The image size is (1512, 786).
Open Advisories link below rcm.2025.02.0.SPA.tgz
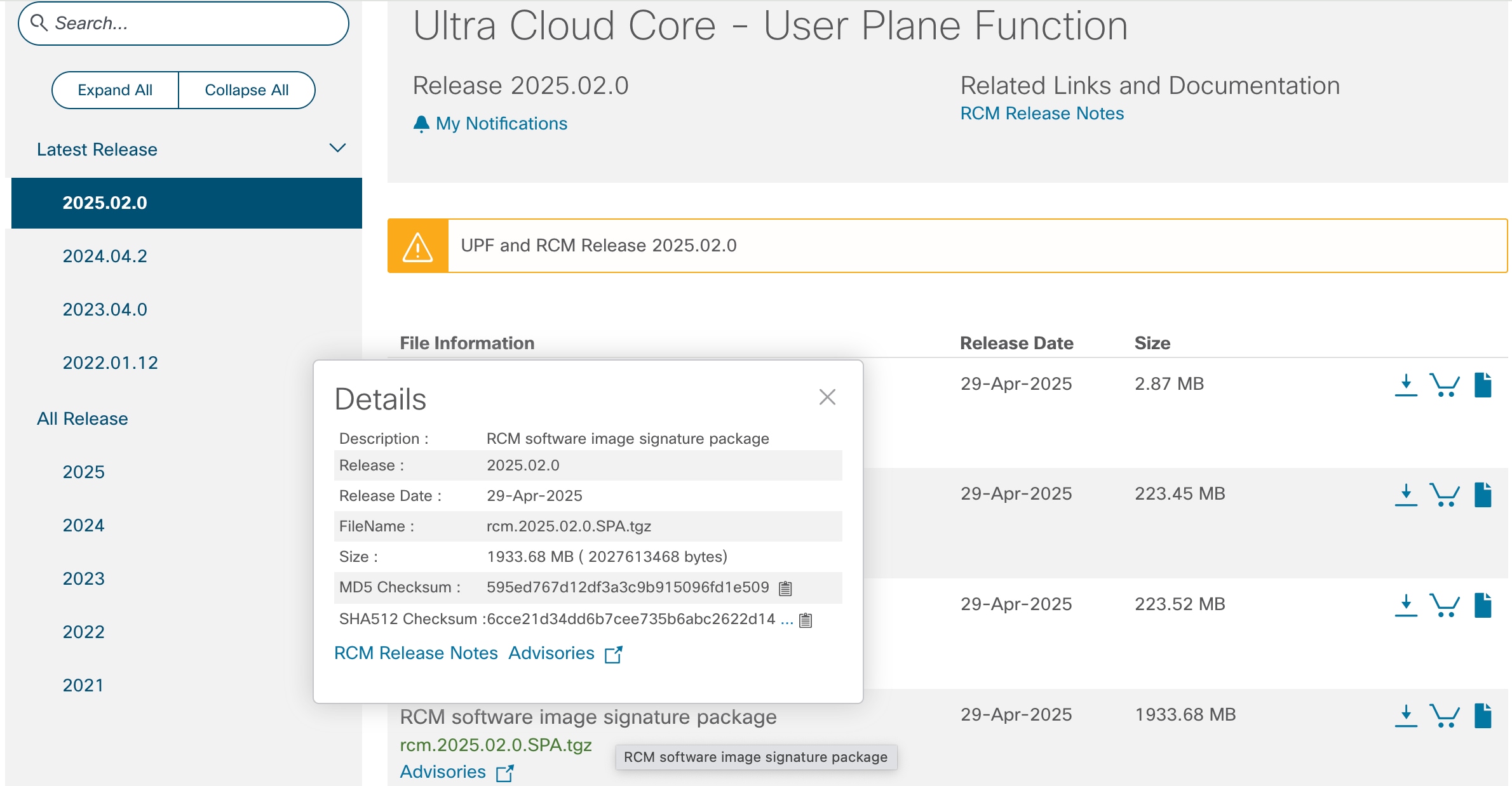[442, 771]
